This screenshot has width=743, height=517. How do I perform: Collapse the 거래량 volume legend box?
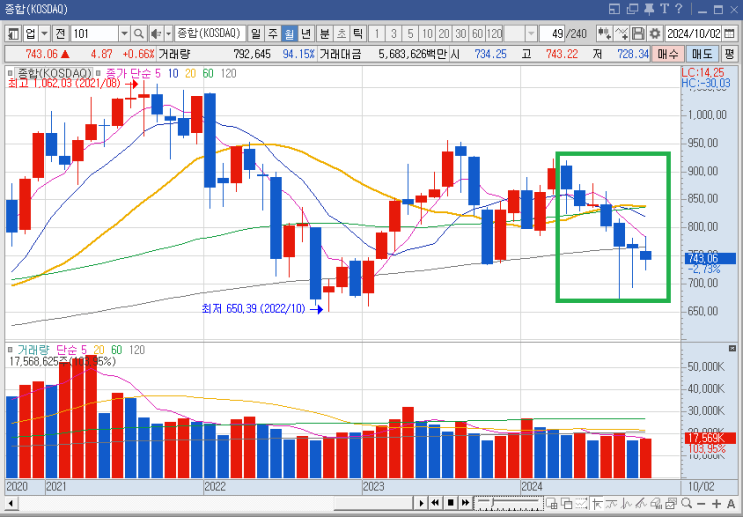pos(9,350)
